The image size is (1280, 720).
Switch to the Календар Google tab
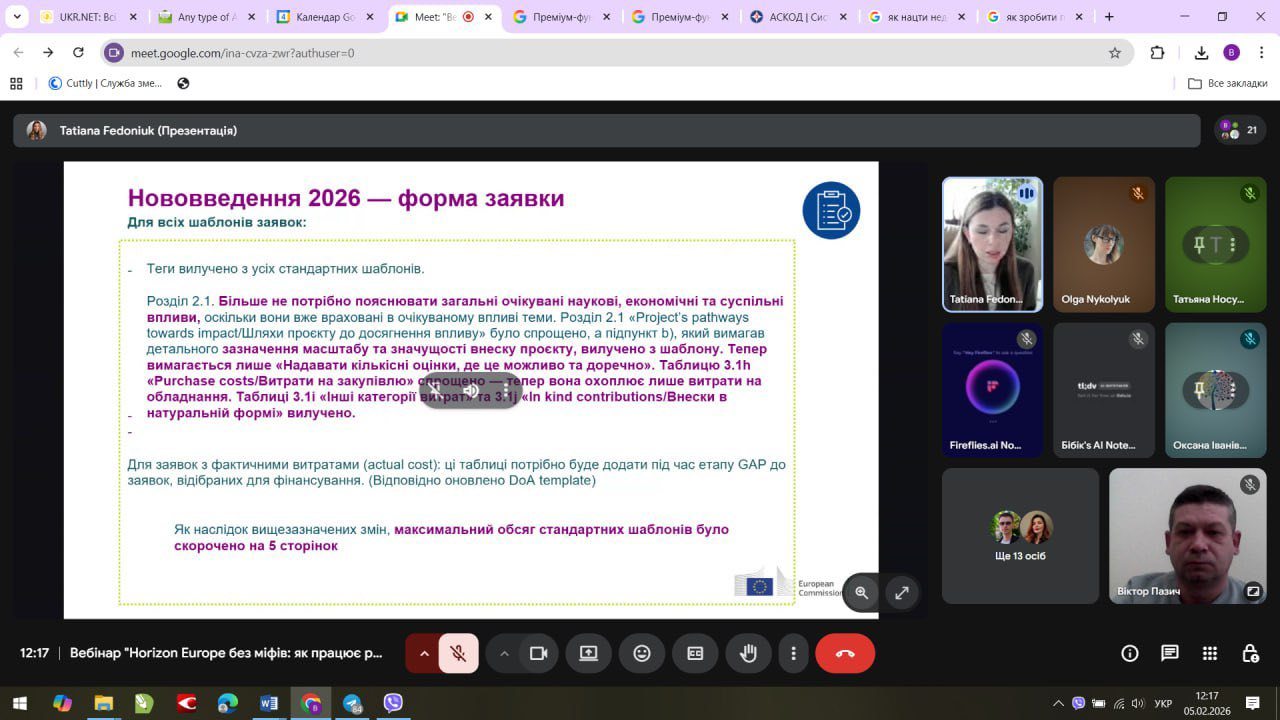pos(323,17)
